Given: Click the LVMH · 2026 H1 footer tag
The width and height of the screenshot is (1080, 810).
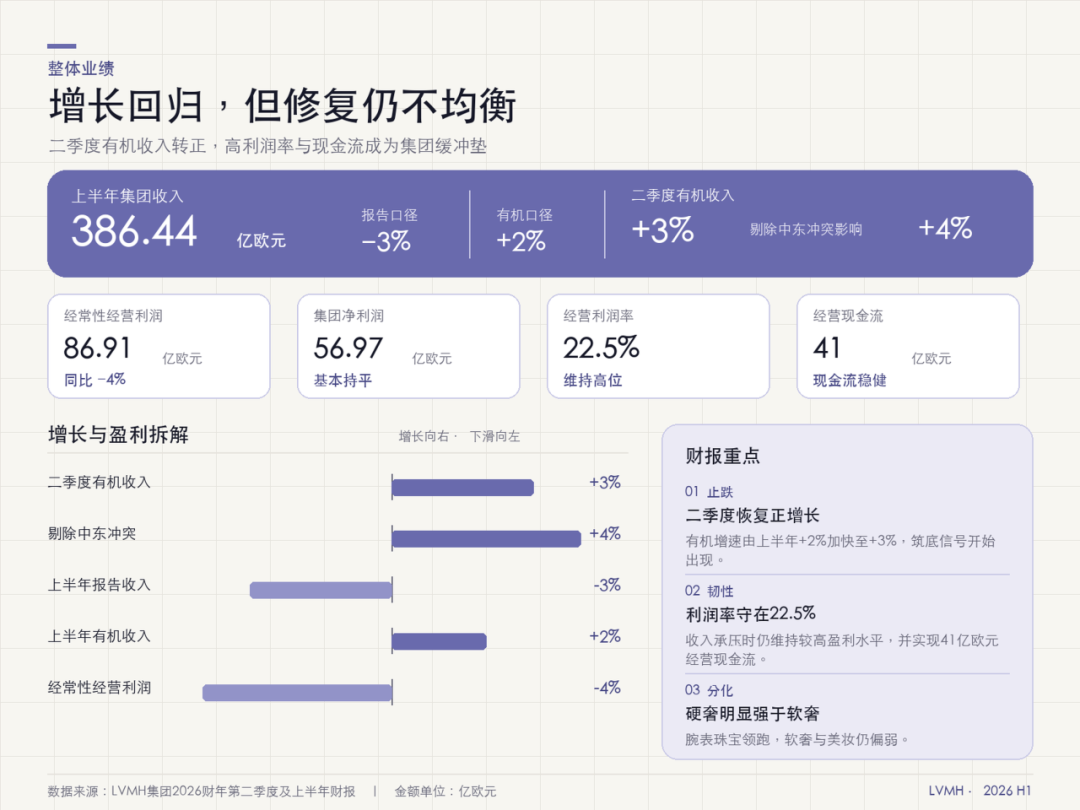Looking at the screenshot, I should (x=979, y=791).
